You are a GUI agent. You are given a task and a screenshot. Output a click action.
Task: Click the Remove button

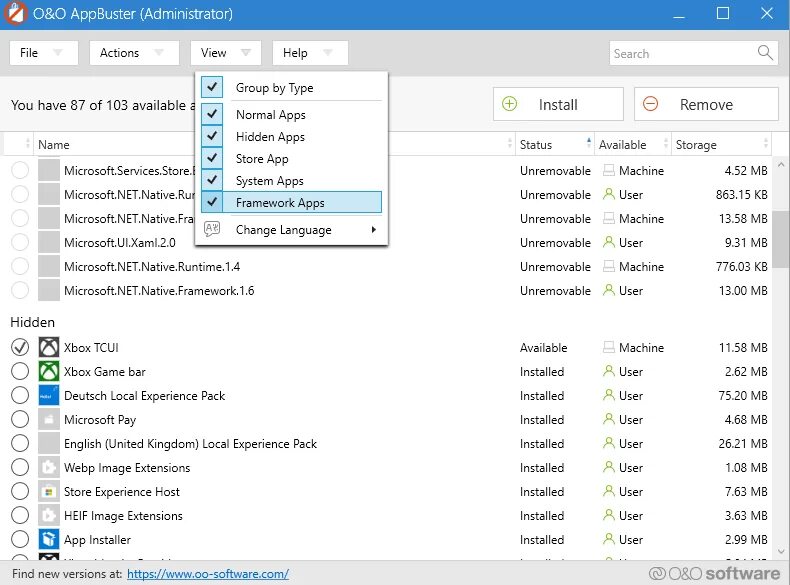tap(706, 104)
